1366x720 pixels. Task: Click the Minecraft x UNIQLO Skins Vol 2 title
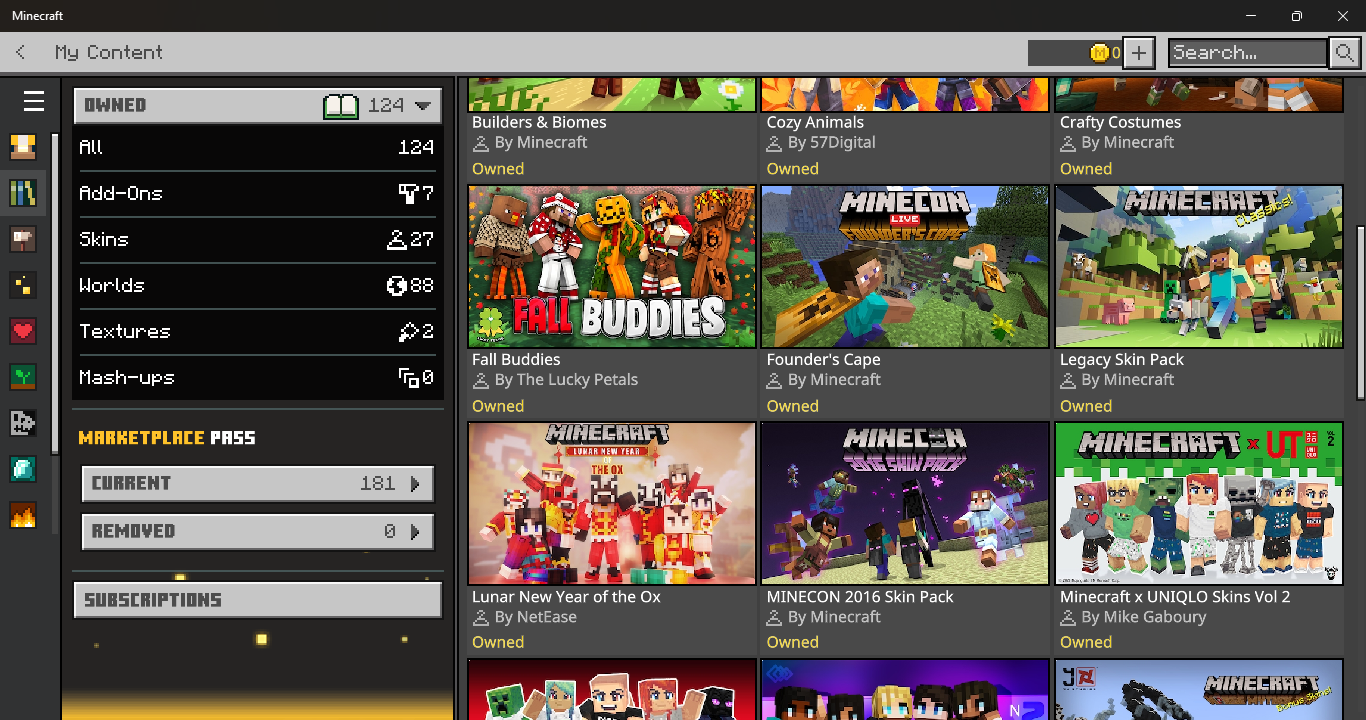coord(1175,596)
